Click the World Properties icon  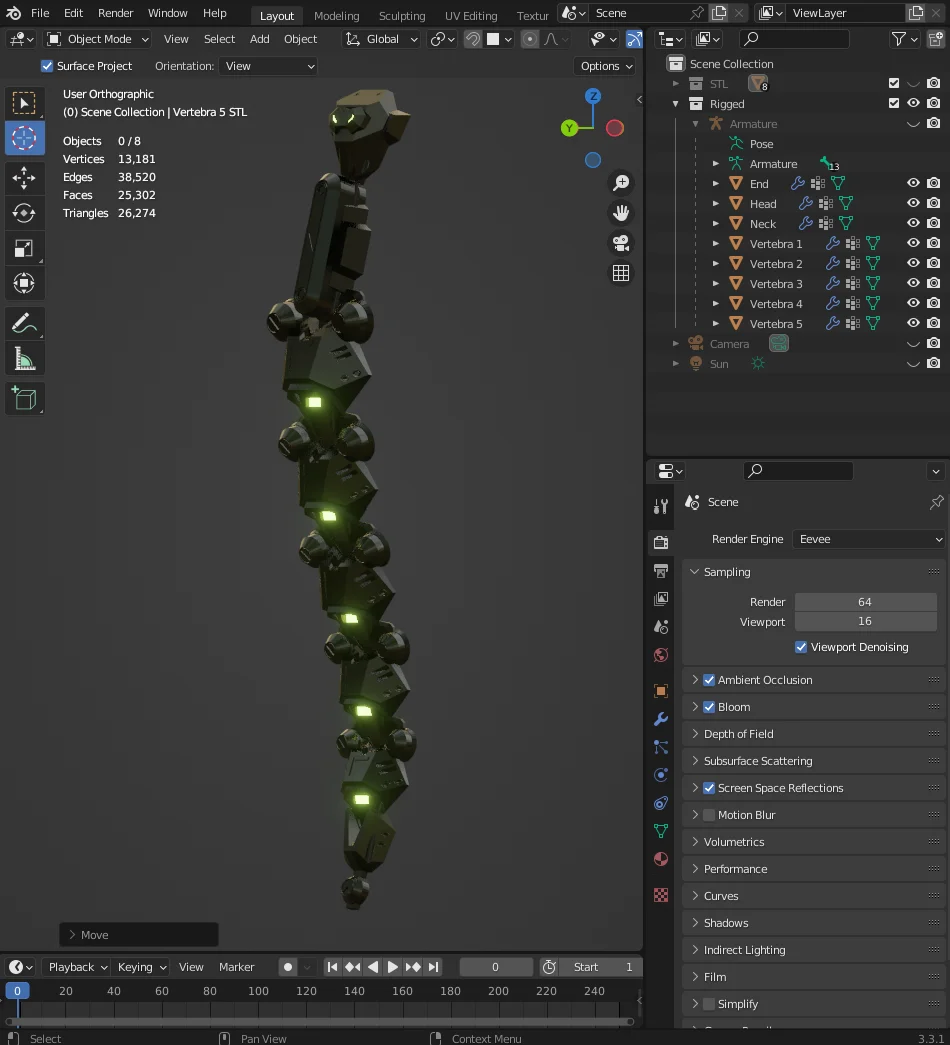[660, 655]
